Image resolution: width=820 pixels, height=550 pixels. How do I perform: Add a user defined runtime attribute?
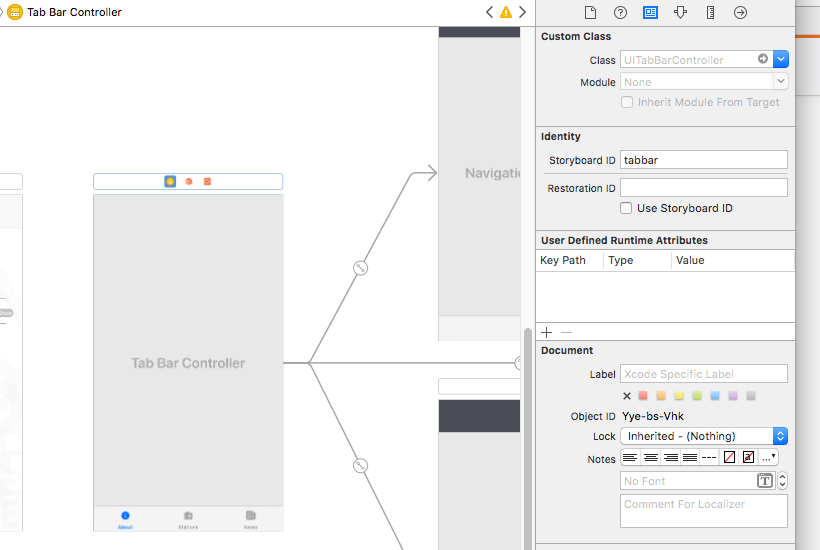(x=546, y=332)
